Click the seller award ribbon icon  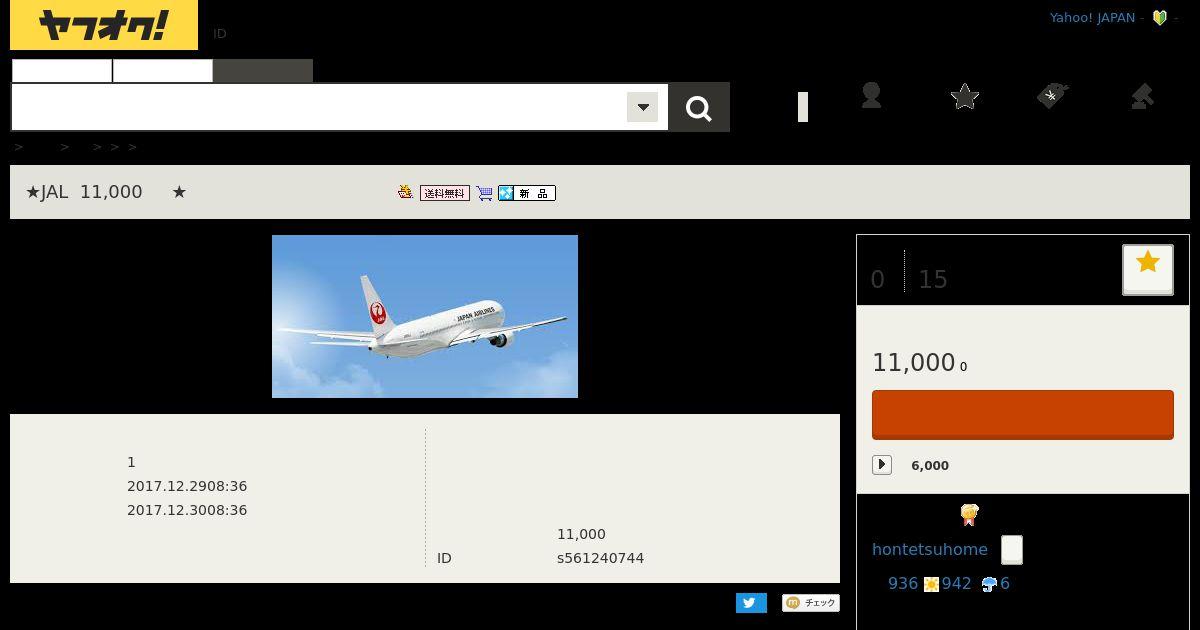(x=969, y=515)
